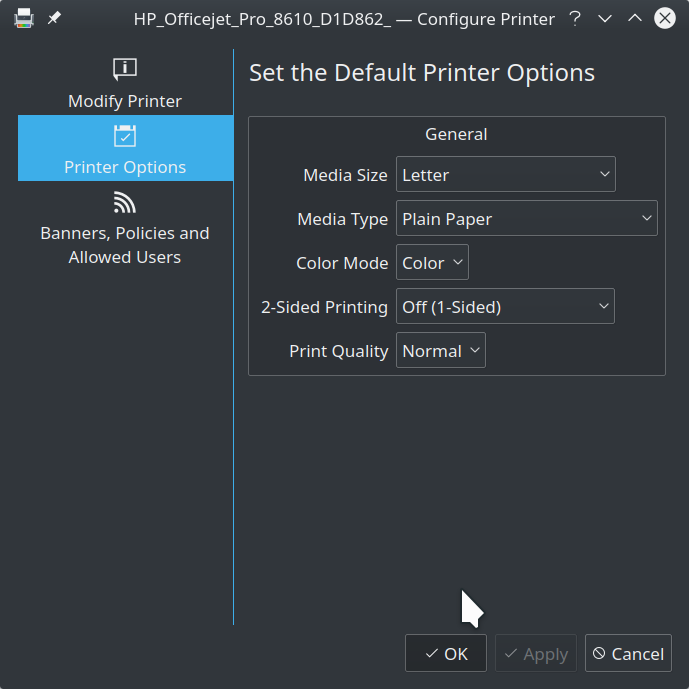Confirm settings with the OK button
689x689 pixels.
coord(446,653)
